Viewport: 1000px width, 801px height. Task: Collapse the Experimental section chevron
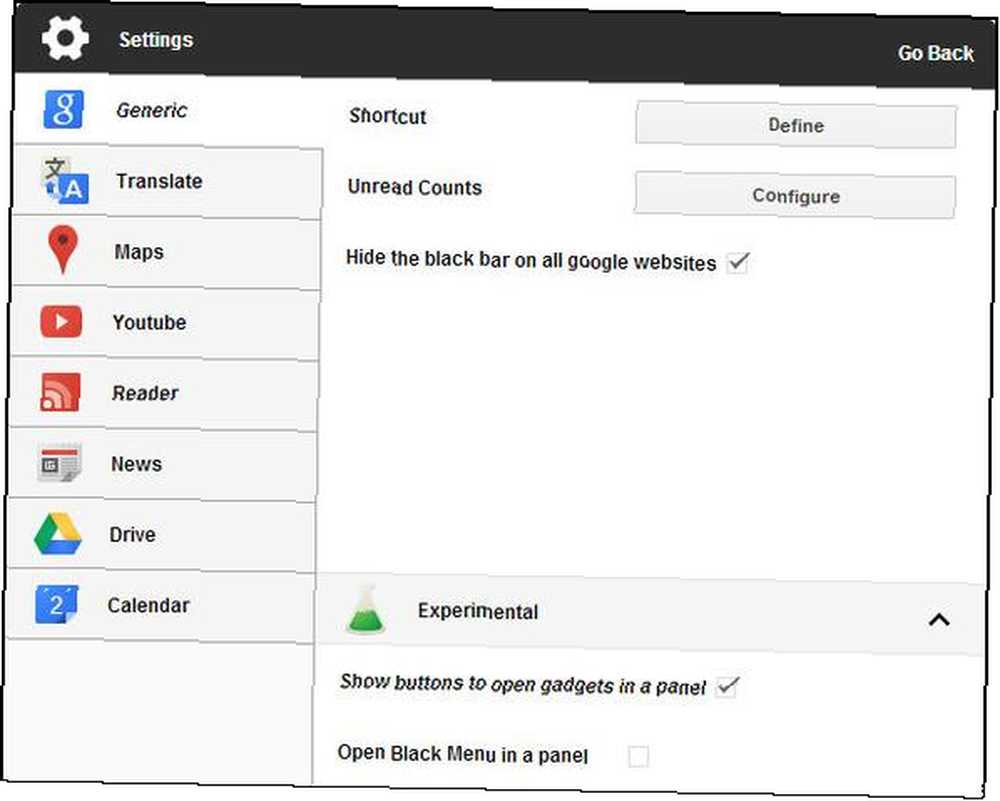(x=939, y=619)
